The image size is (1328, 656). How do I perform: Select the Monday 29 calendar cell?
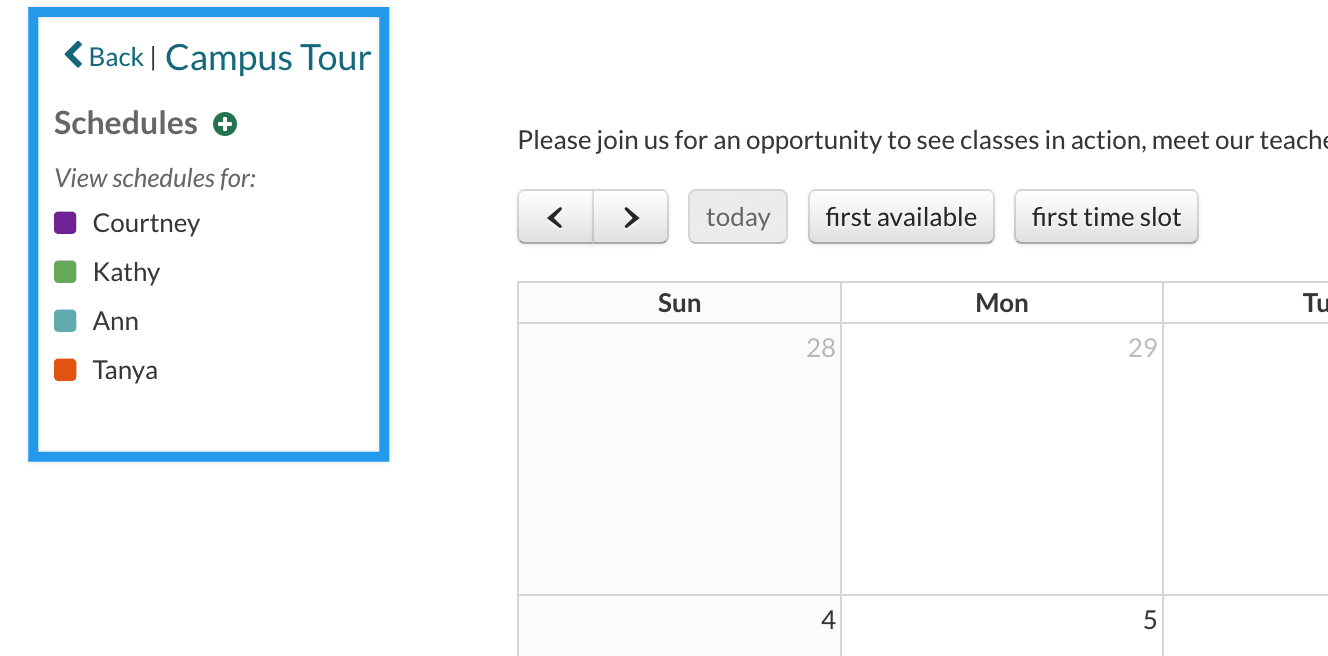point(1002,460)
